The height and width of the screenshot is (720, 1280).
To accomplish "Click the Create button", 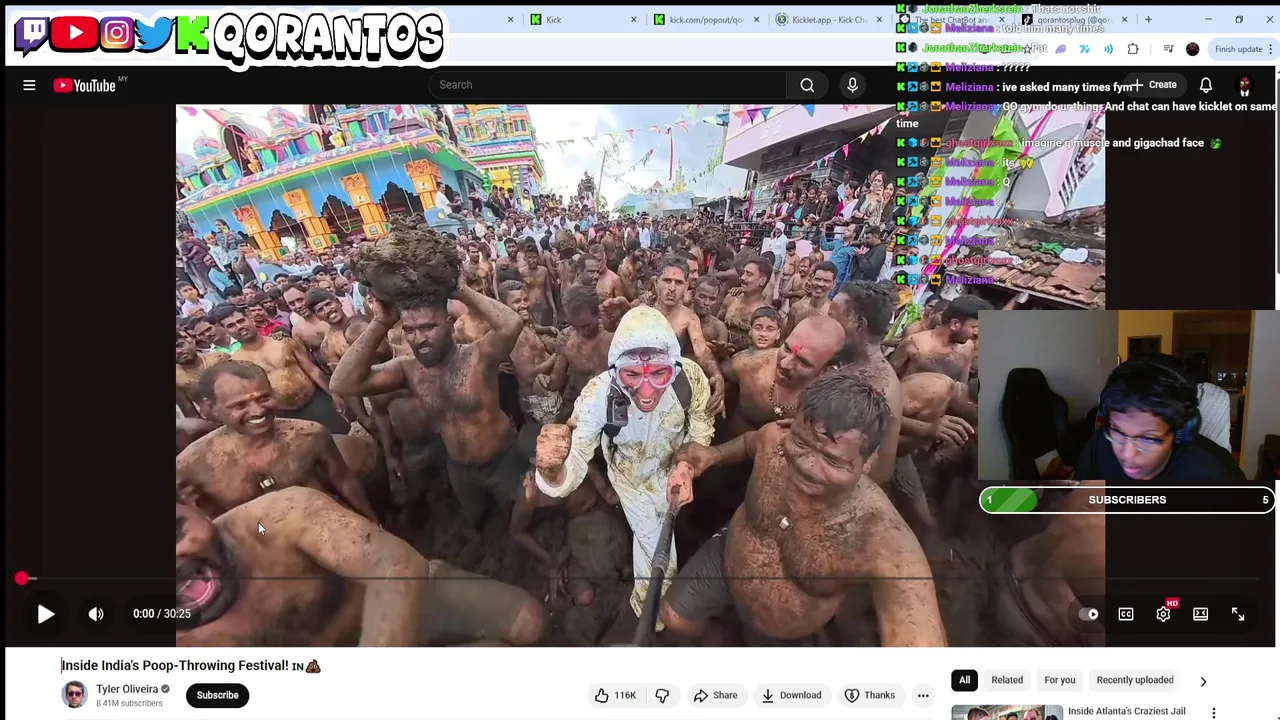I will [1154, 85].
